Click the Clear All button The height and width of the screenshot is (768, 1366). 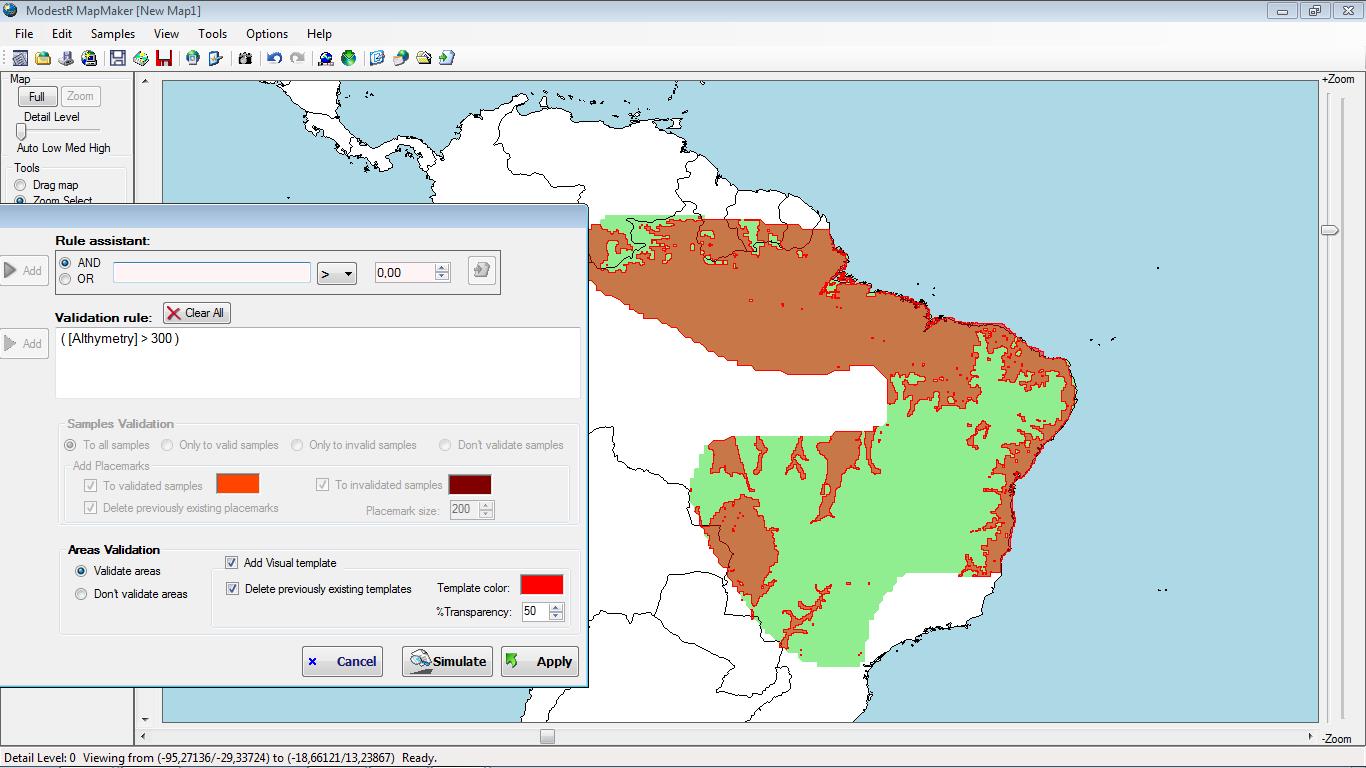click(197, 313)
